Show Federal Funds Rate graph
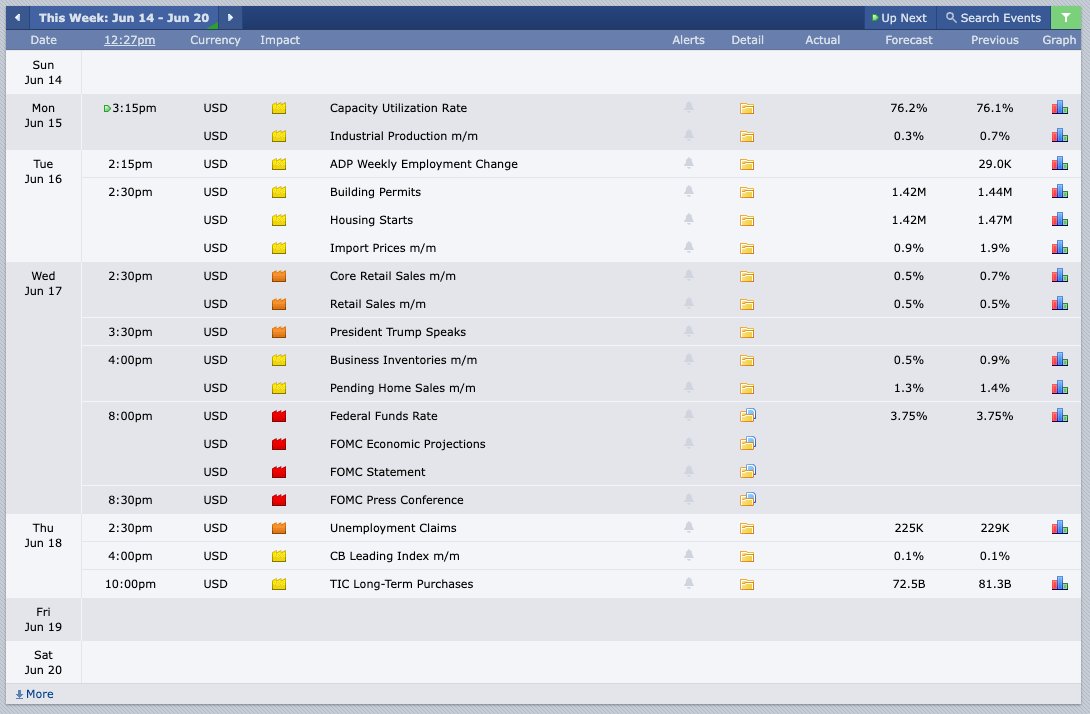The width and height of the screenshot is (1090, 714). (x=1059, y=416)
